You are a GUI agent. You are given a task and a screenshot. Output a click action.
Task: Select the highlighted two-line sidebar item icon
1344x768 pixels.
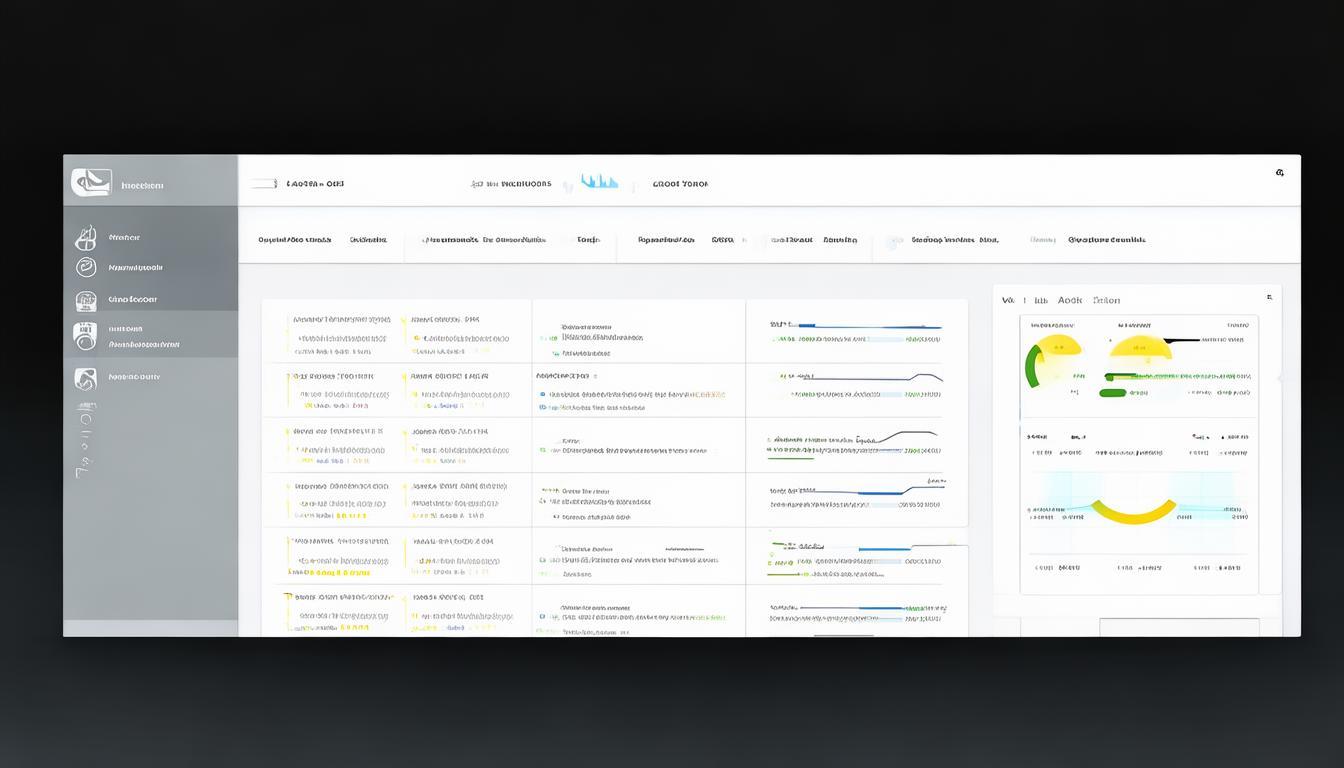click(86, 336)
